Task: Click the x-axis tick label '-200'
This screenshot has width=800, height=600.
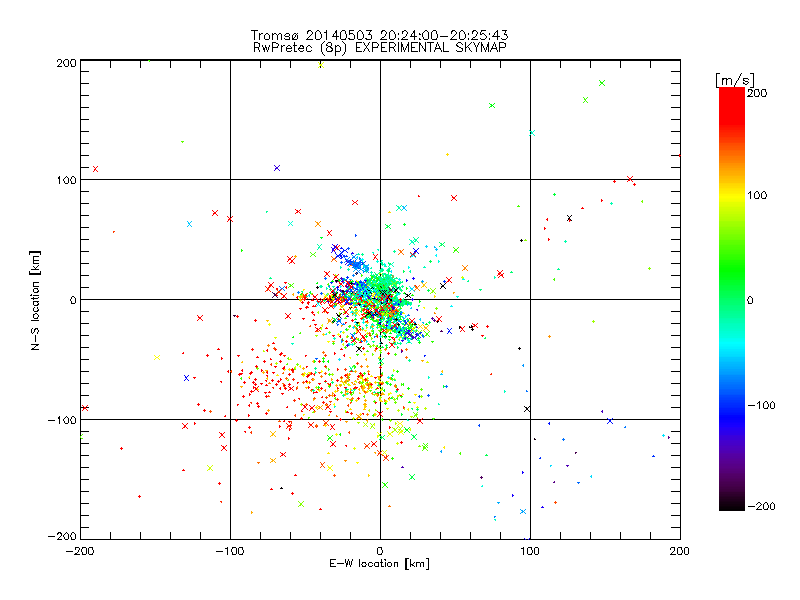Action: point(80,551)
